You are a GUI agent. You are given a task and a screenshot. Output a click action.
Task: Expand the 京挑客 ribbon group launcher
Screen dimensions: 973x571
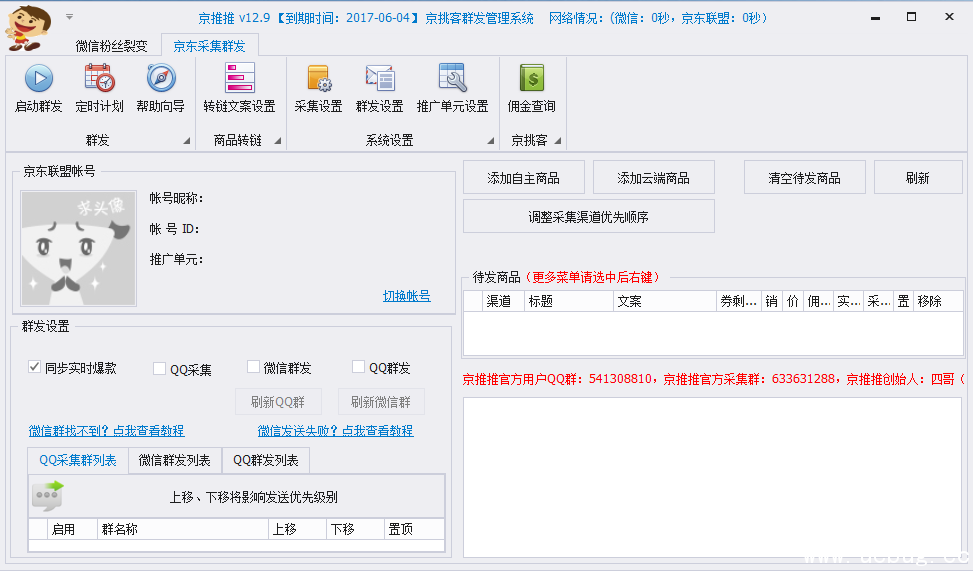pyautogui.click(x=557, y=141)
